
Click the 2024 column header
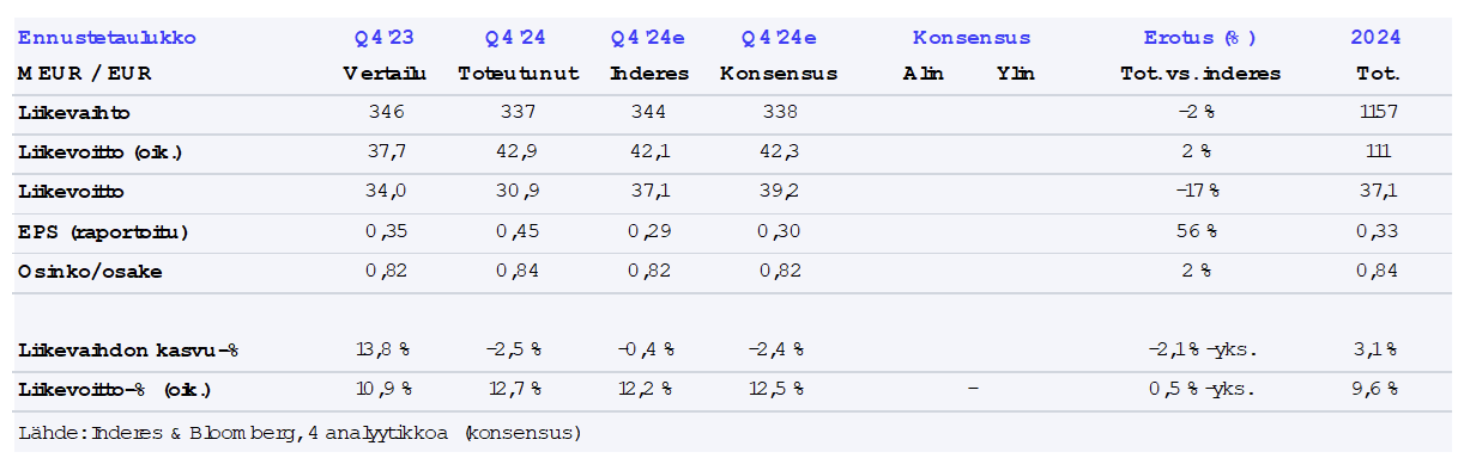pyautogui.click(x=1375, y=38)
